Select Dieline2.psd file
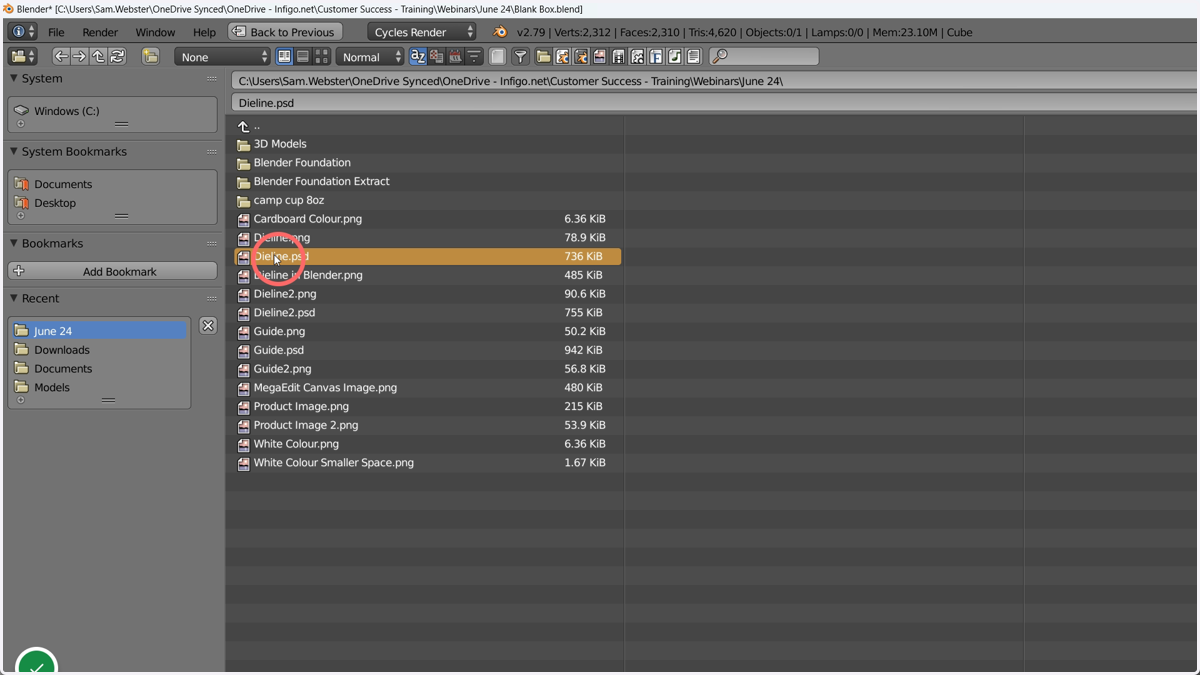1200x675 pixels. click(428, 312)
